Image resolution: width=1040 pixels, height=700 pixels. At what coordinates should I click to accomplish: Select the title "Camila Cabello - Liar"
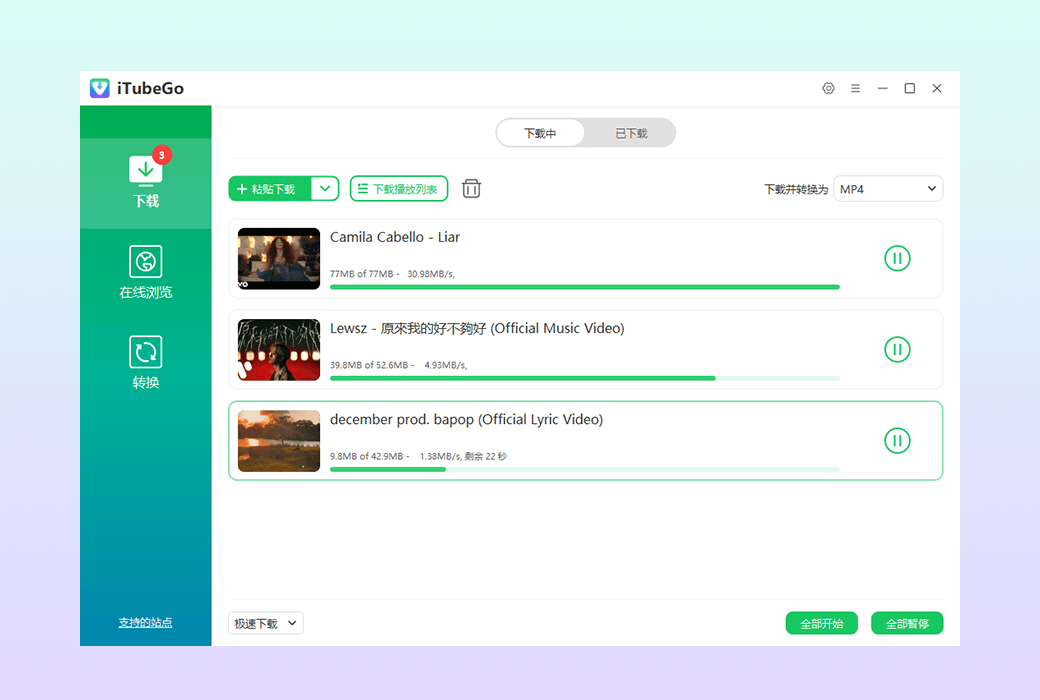[395, 237]
